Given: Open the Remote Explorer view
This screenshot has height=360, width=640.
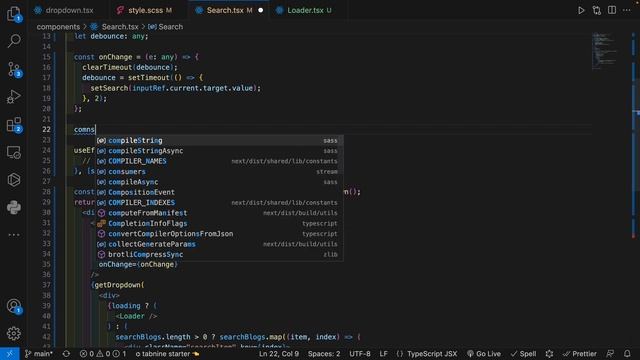Looking at the screenshot, I should 14,152.
